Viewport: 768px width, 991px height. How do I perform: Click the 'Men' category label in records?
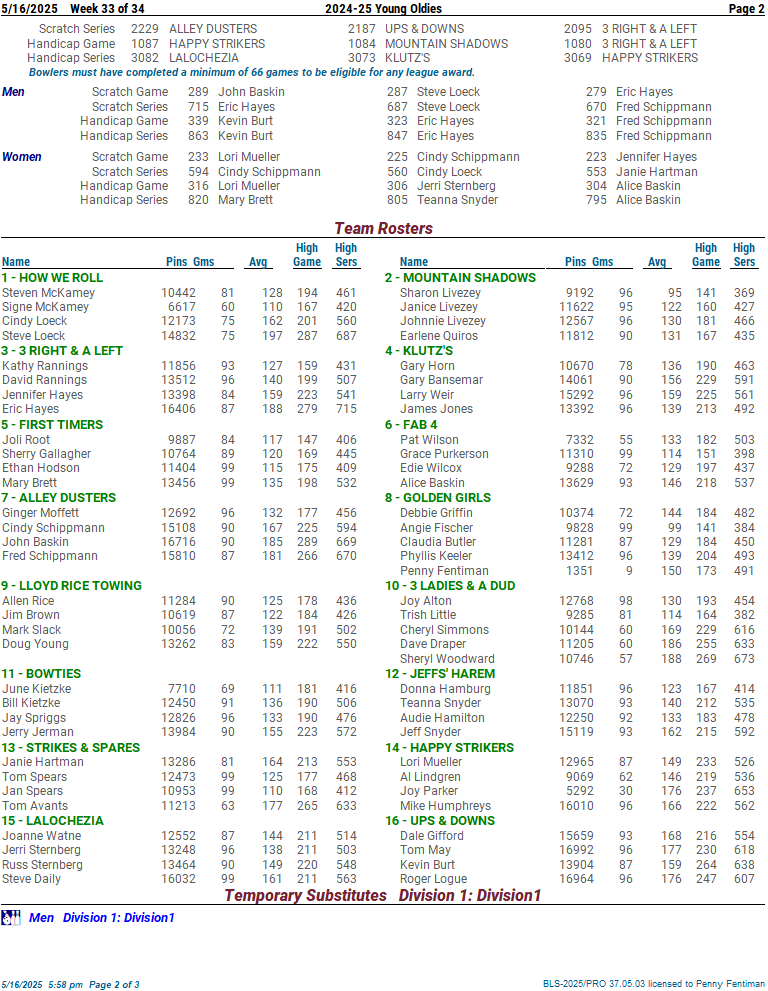coord(13,92)
